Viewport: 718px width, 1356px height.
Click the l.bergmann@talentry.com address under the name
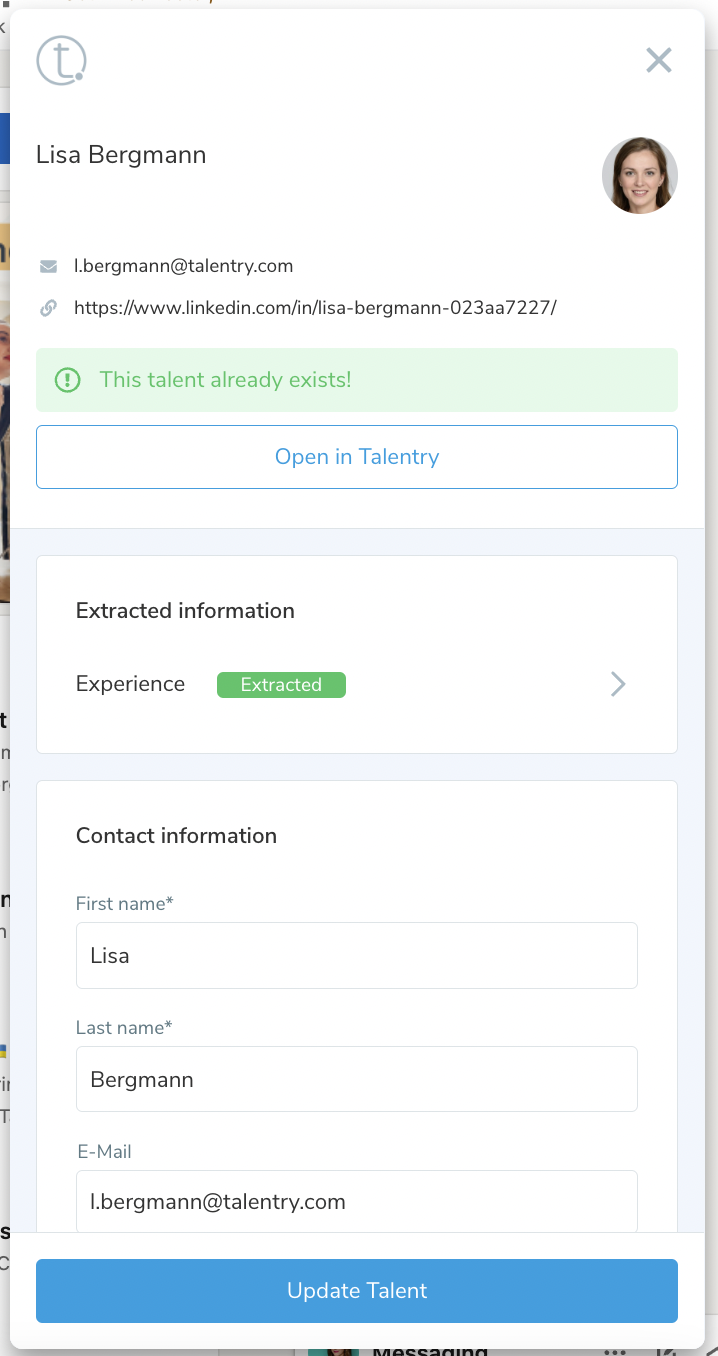click(x=183, y=266)
